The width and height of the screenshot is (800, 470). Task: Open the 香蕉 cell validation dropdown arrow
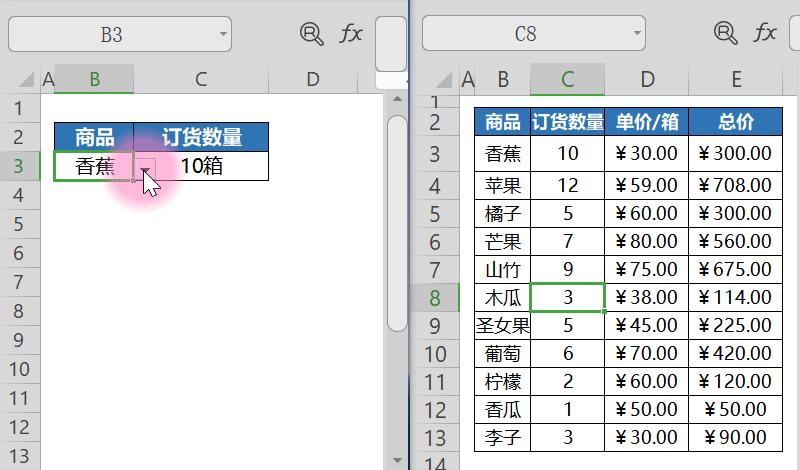(145, 170)
